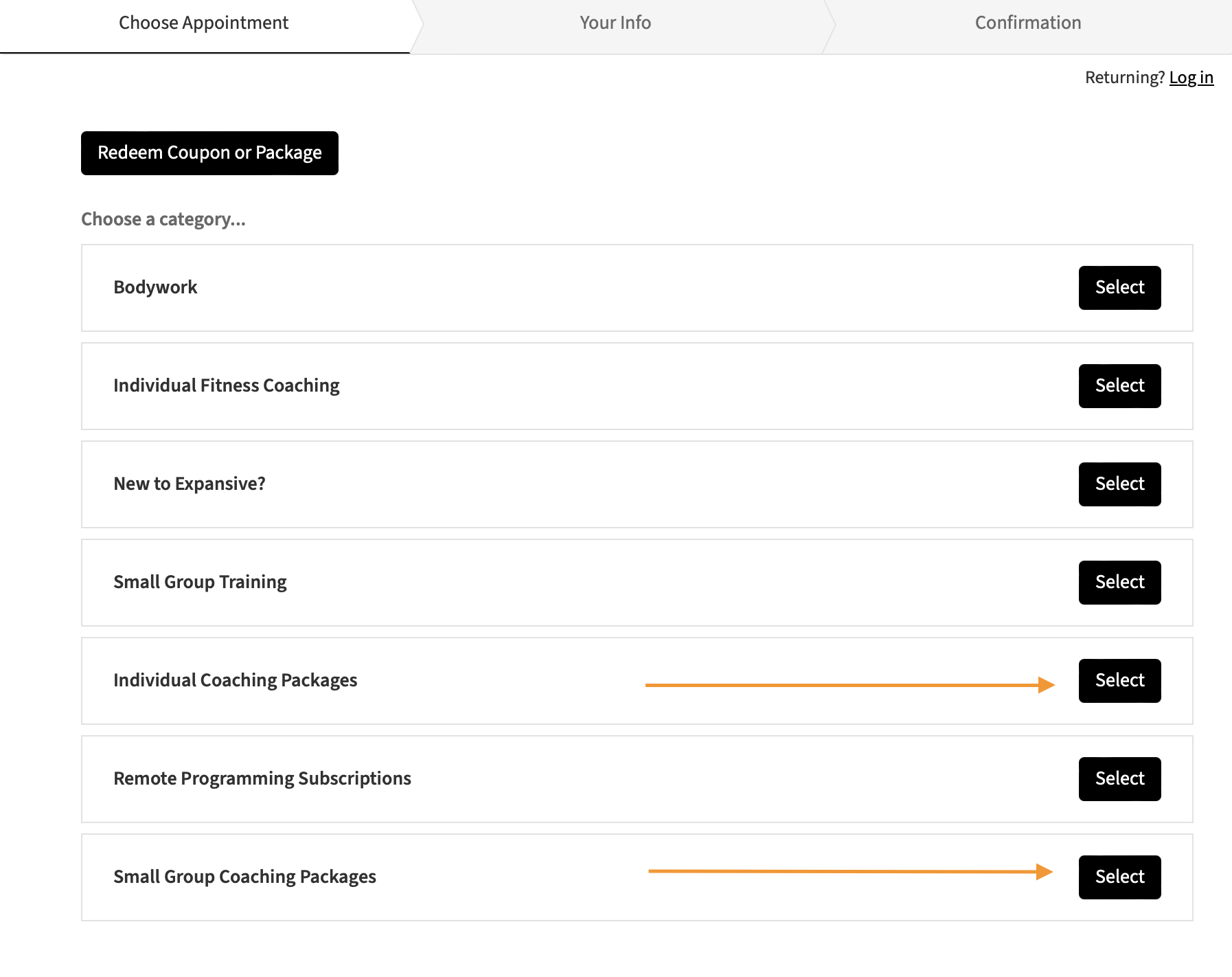This screenshot has width=1232, height=977.
Task: Click the Remote Programming Subscriptions title
Action: click(x=262, y=778)
